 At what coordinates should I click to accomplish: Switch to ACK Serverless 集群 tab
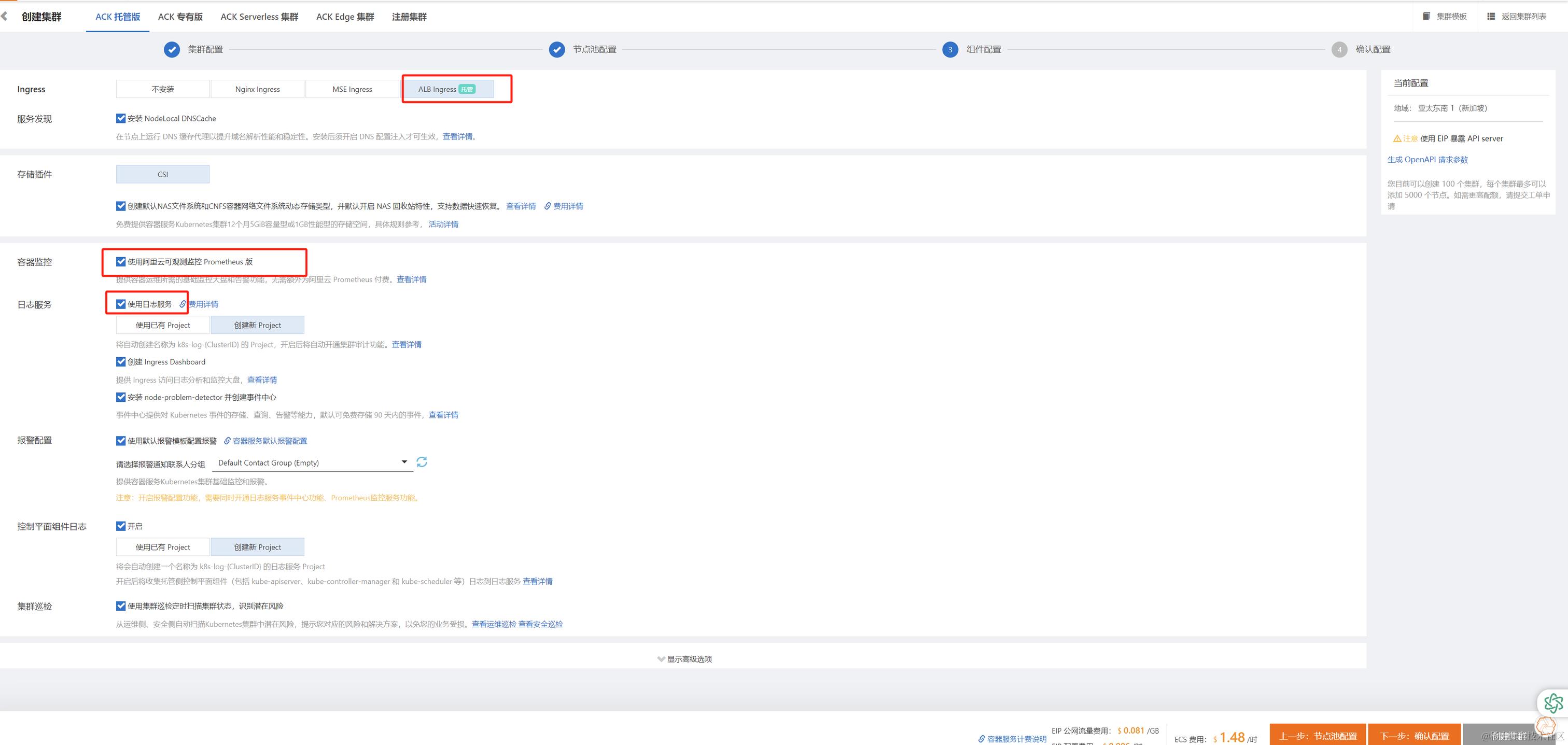click(259, 17)
